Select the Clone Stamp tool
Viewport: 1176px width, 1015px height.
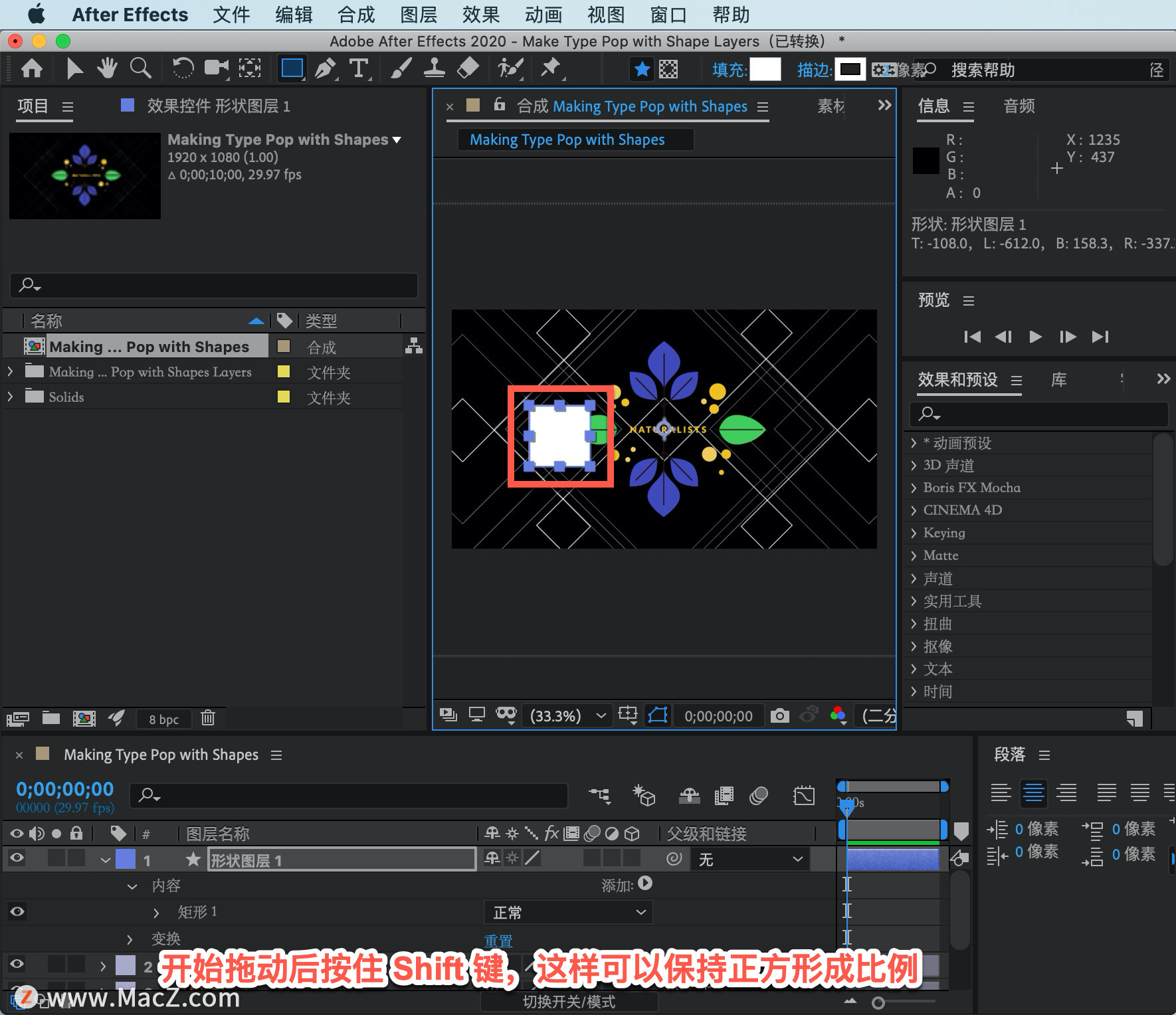tap(434, 68)
